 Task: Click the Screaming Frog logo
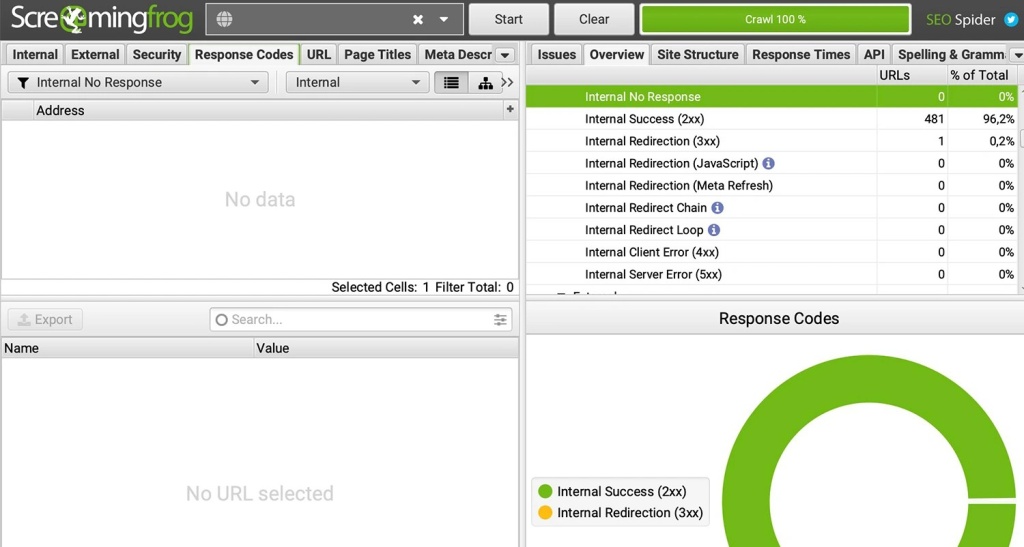(x=102, y=20)
